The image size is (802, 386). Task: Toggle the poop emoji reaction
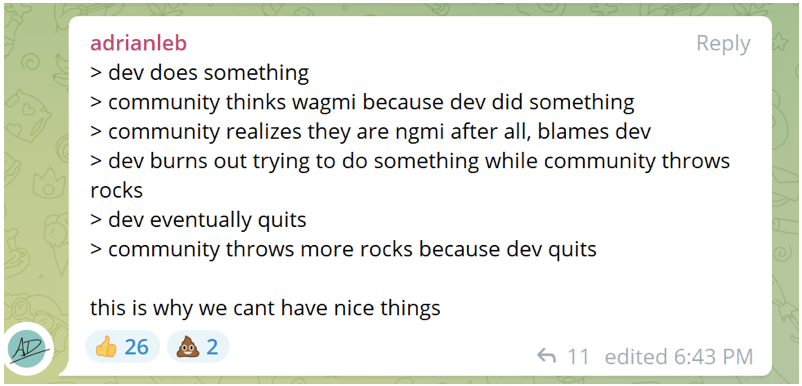coord(198,347)
